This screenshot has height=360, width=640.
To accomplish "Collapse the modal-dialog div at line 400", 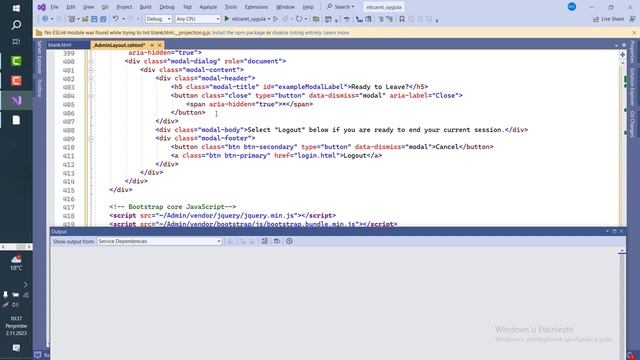I will [91, 61].
